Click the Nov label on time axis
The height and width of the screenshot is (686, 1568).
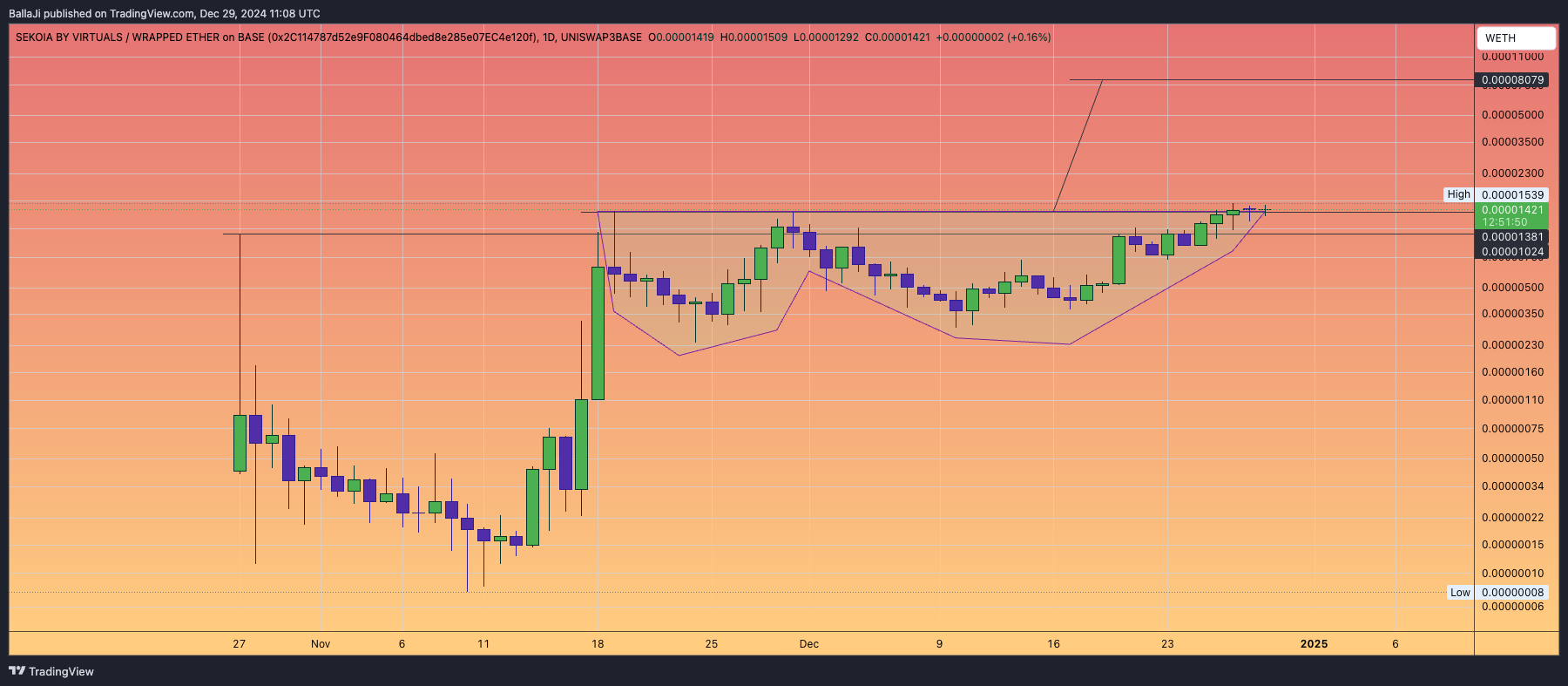[321, 644]
